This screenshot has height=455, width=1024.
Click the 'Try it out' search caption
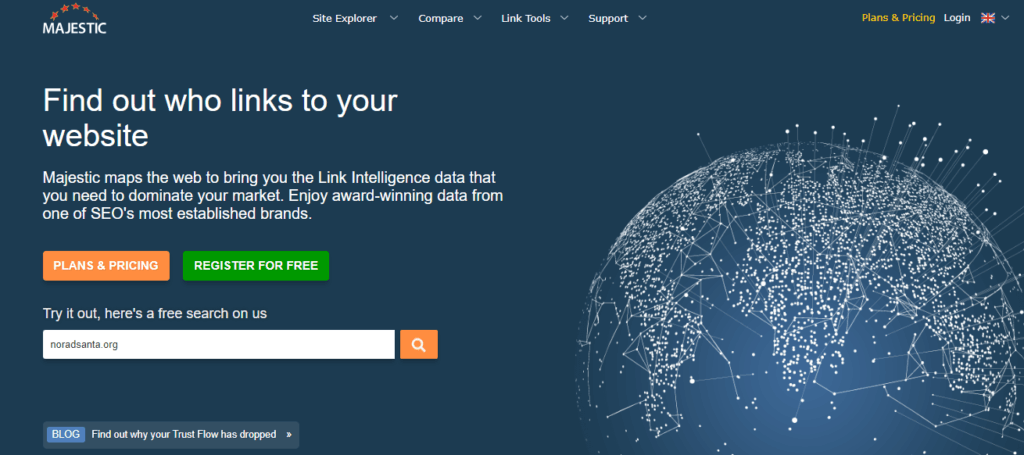click(x=155, y=313)
